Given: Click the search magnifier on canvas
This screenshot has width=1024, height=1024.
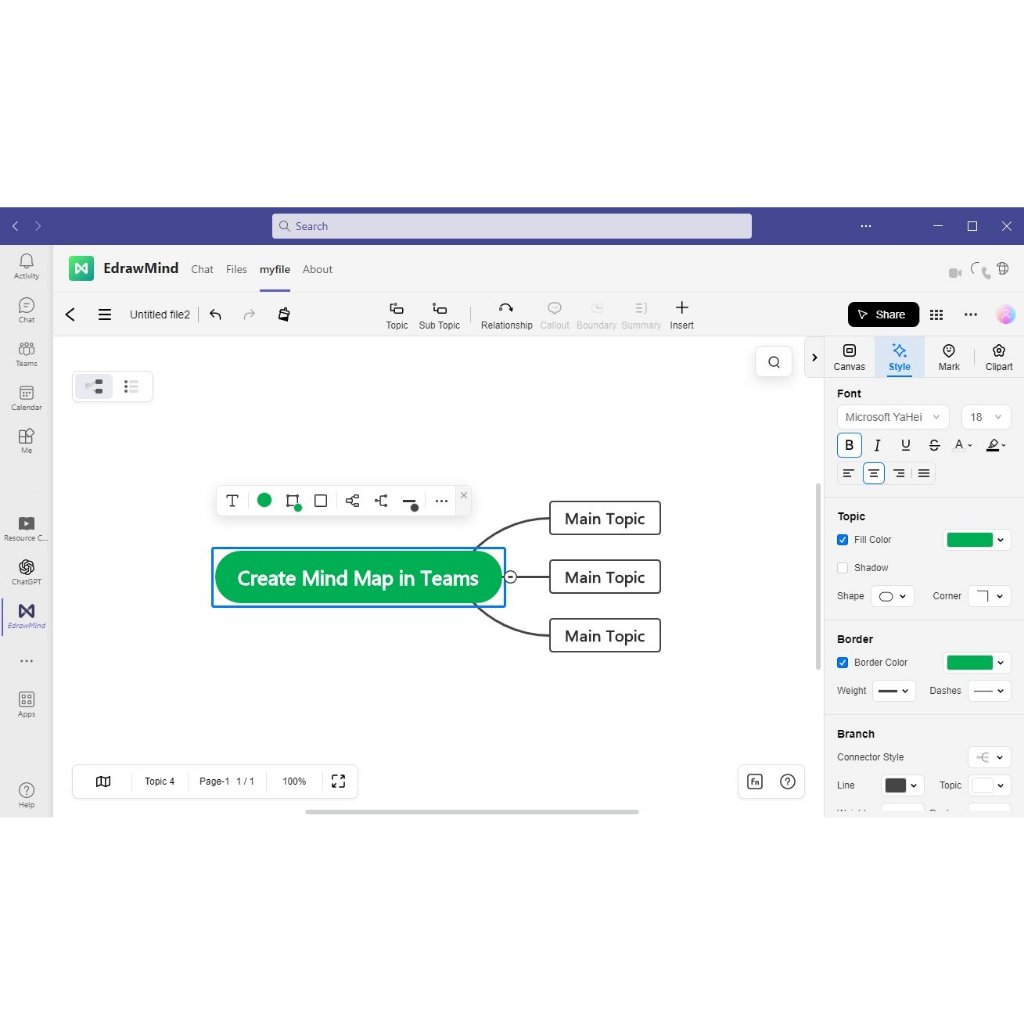Looking at the screenshot, I should pos(774,362).
